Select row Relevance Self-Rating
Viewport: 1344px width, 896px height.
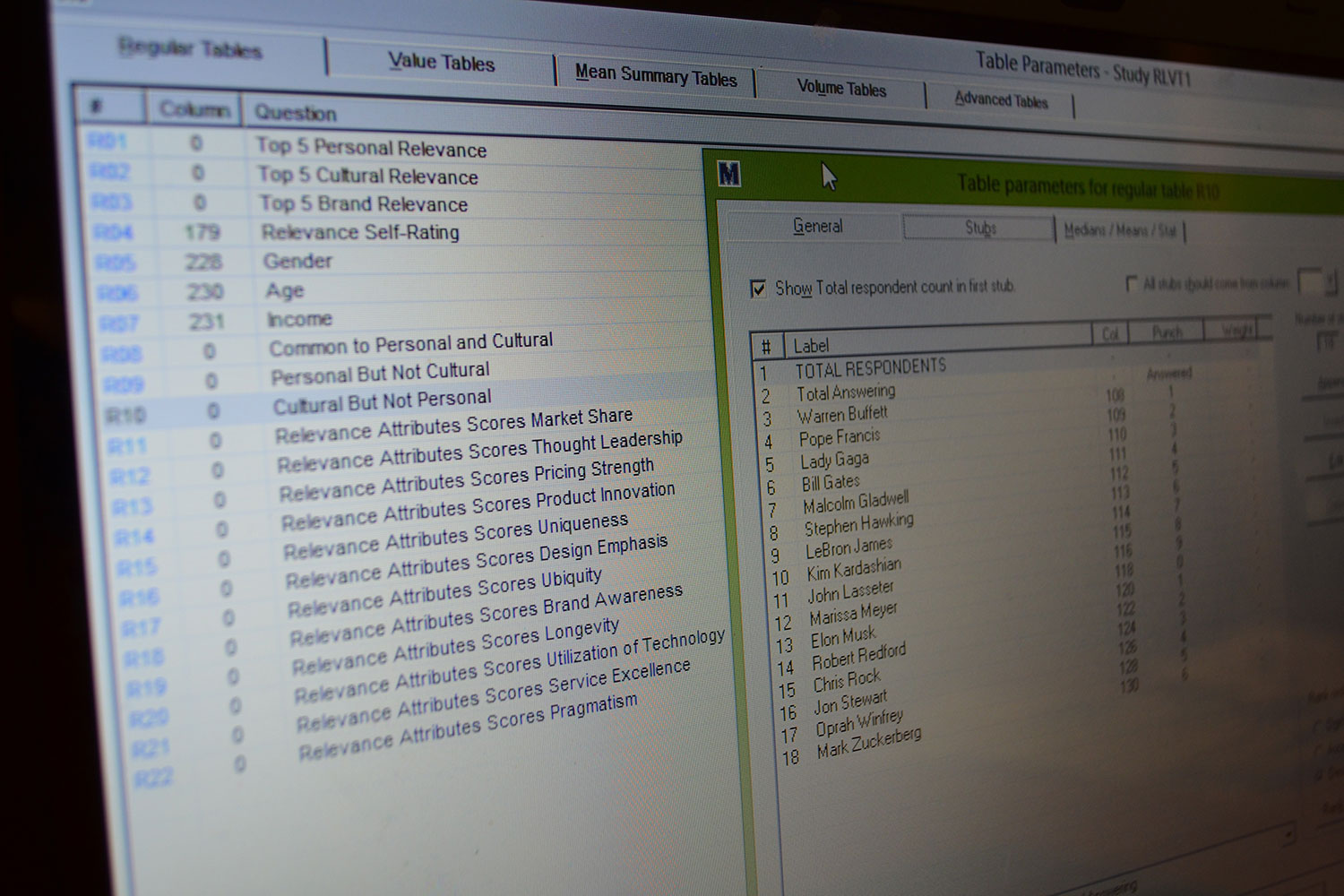click(x=360, y=232)
